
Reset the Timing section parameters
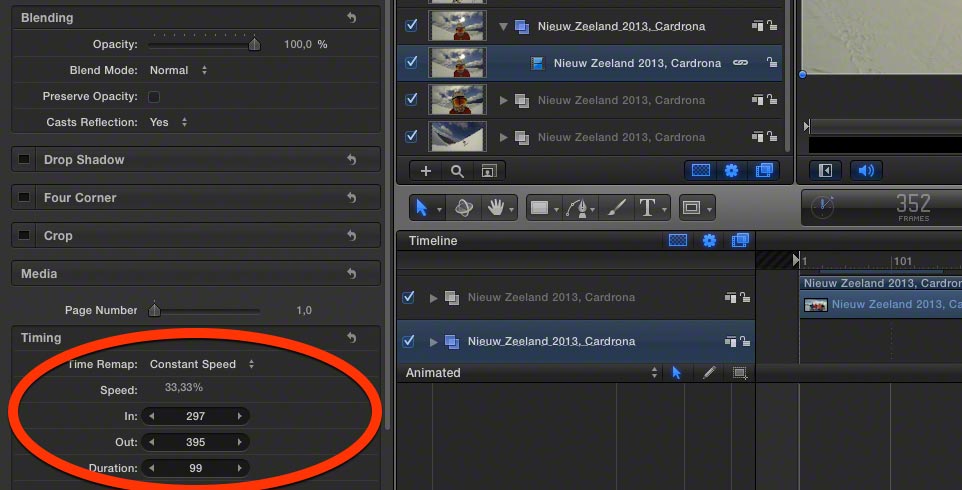[x=352, y=337]
